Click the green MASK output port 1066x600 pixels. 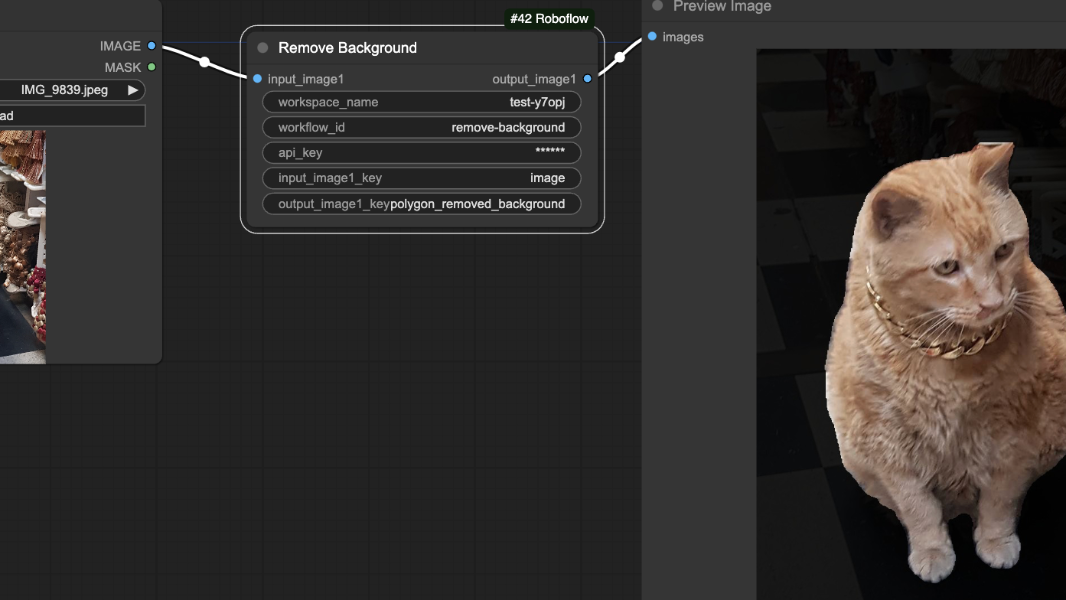(x=152, y=67)
